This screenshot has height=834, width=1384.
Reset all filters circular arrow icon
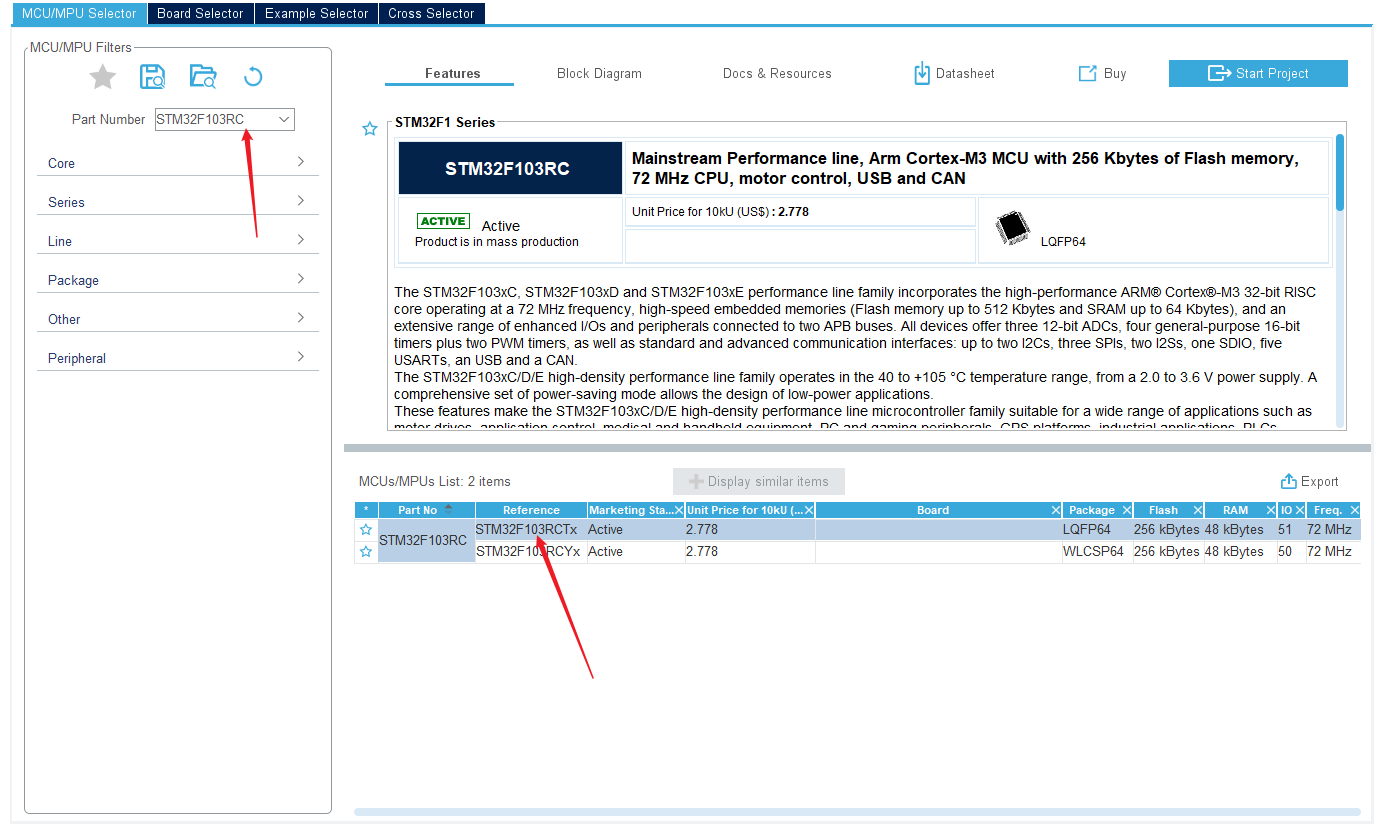tap(253, 77)
